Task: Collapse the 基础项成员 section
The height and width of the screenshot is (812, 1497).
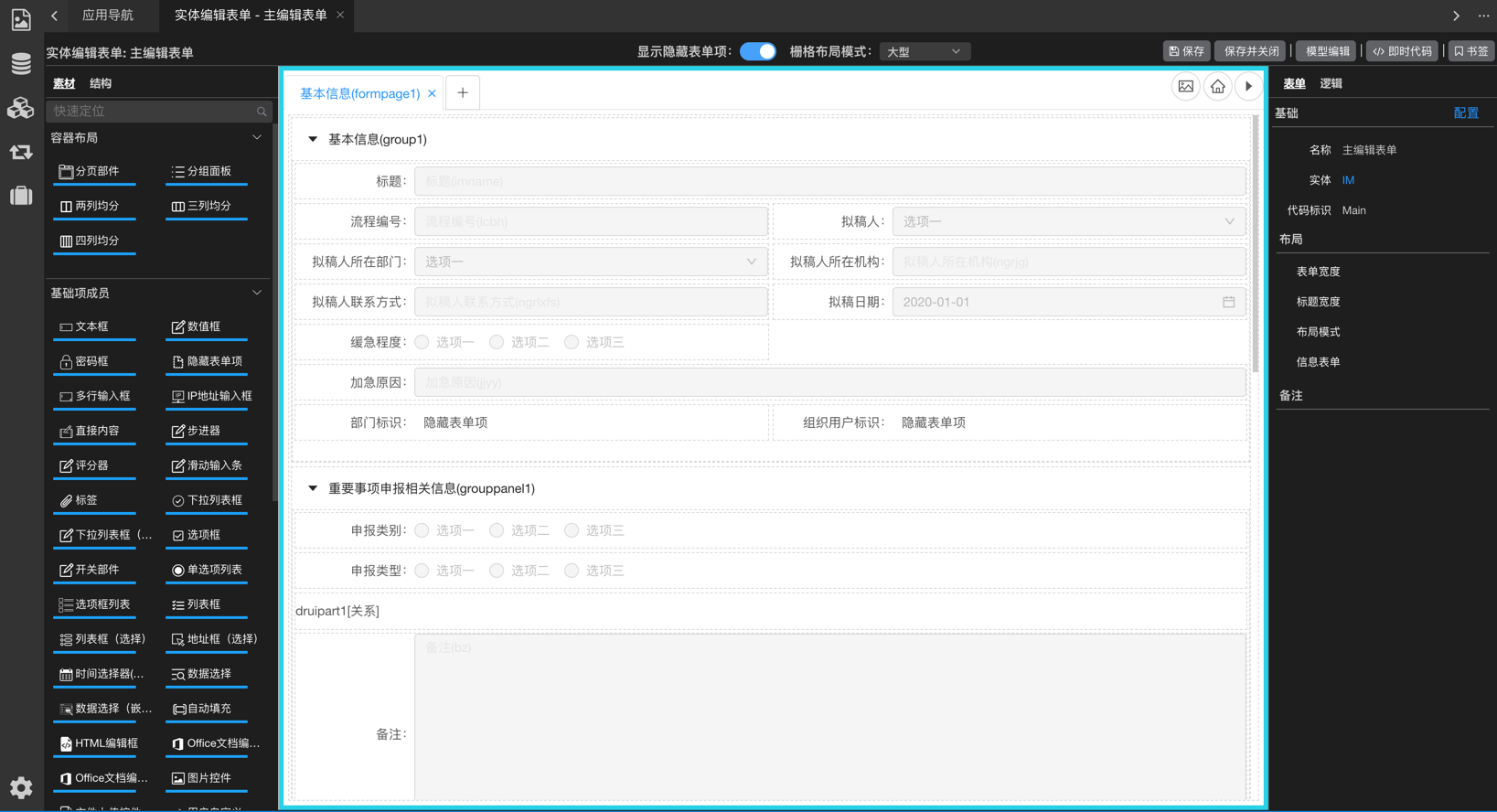Action: (257, 294)
